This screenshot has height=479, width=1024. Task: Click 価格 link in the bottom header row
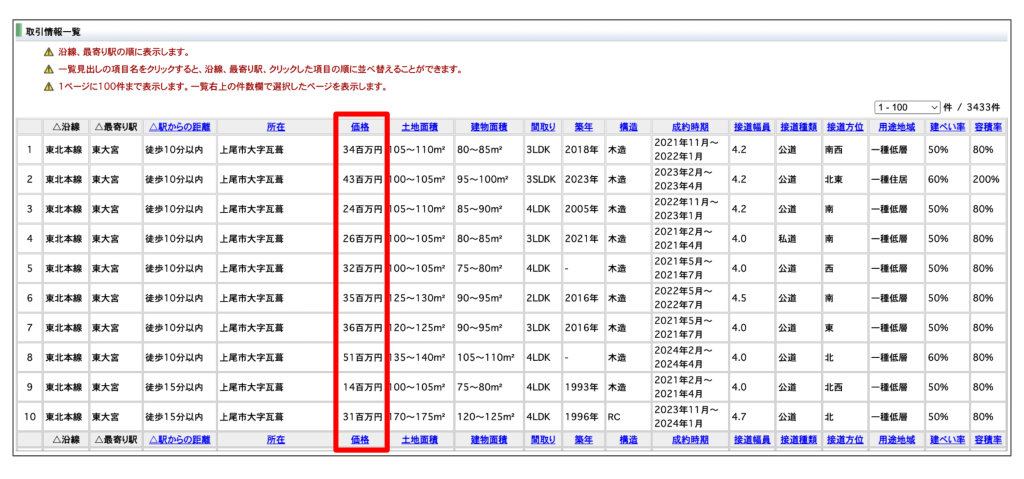click(360, 439)
